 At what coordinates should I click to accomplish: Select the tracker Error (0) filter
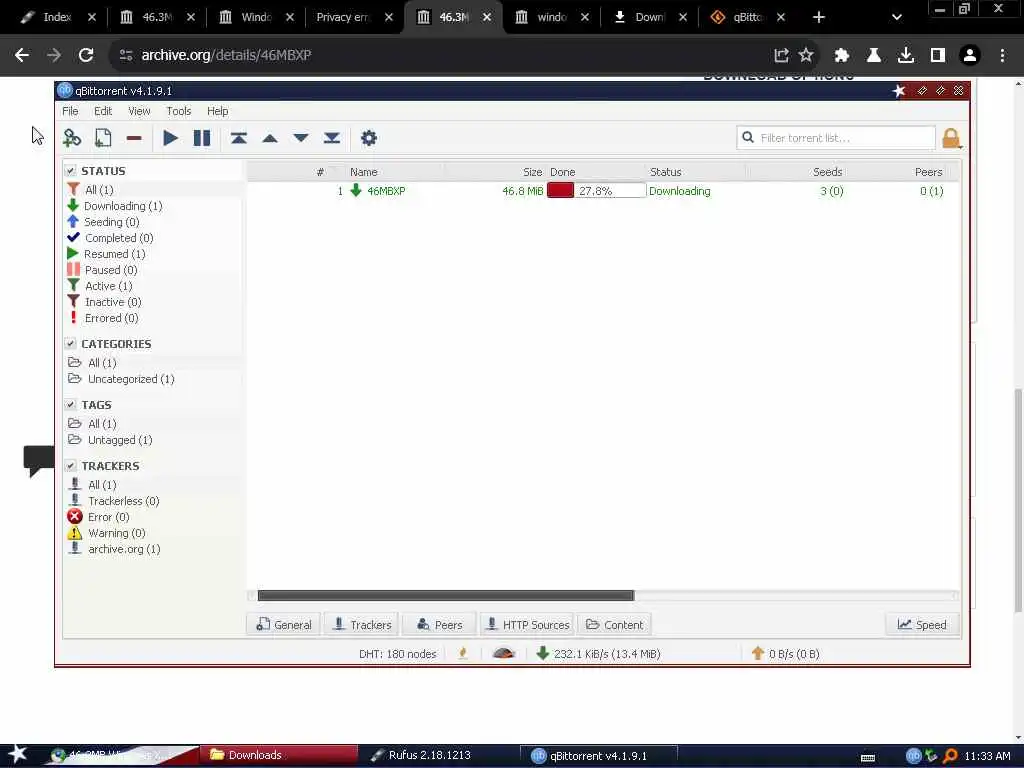(x=99, y=517)
